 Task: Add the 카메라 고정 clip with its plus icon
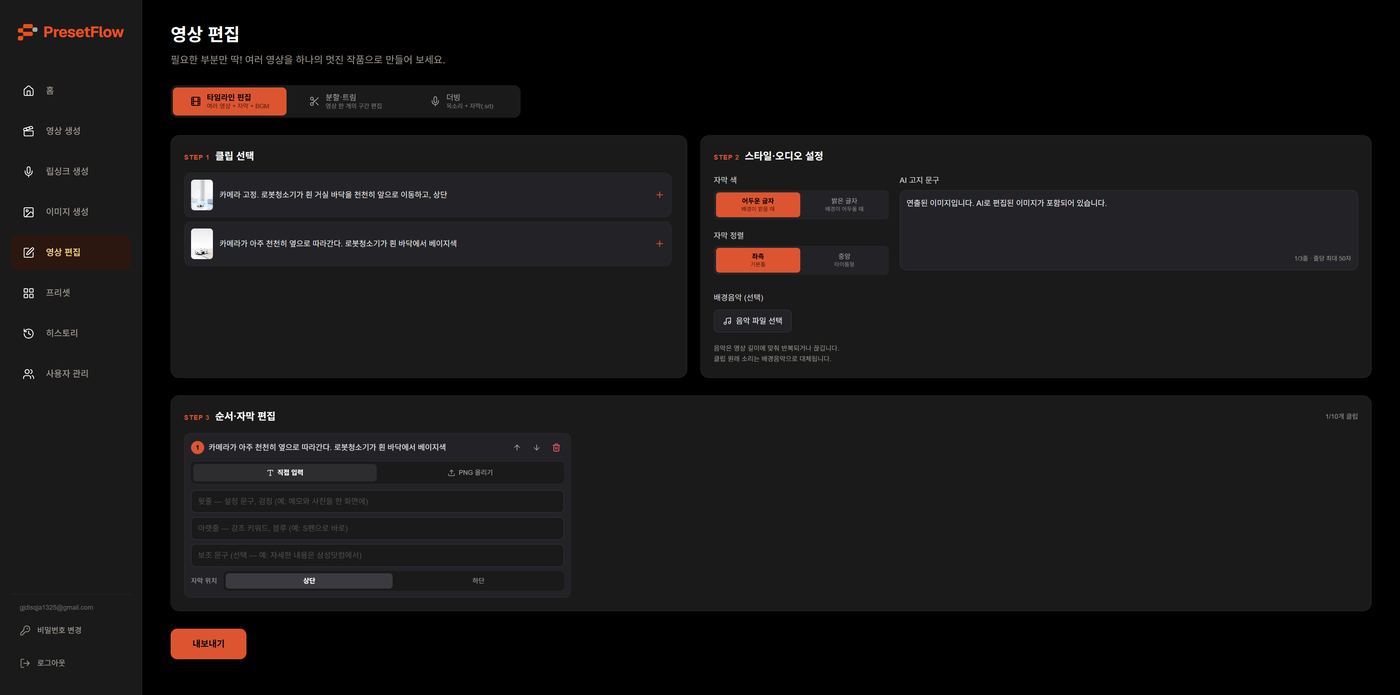pos(659,195)
